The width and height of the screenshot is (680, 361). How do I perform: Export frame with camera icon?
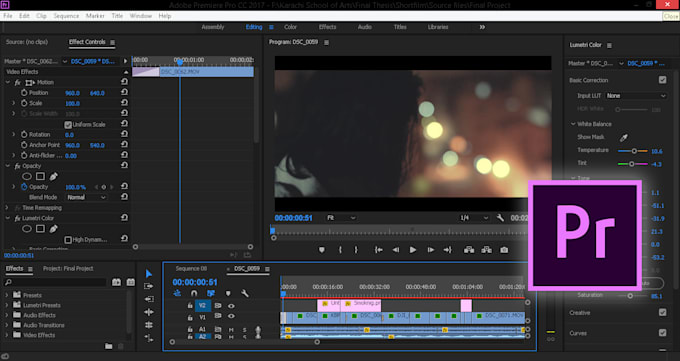[504, 250]
